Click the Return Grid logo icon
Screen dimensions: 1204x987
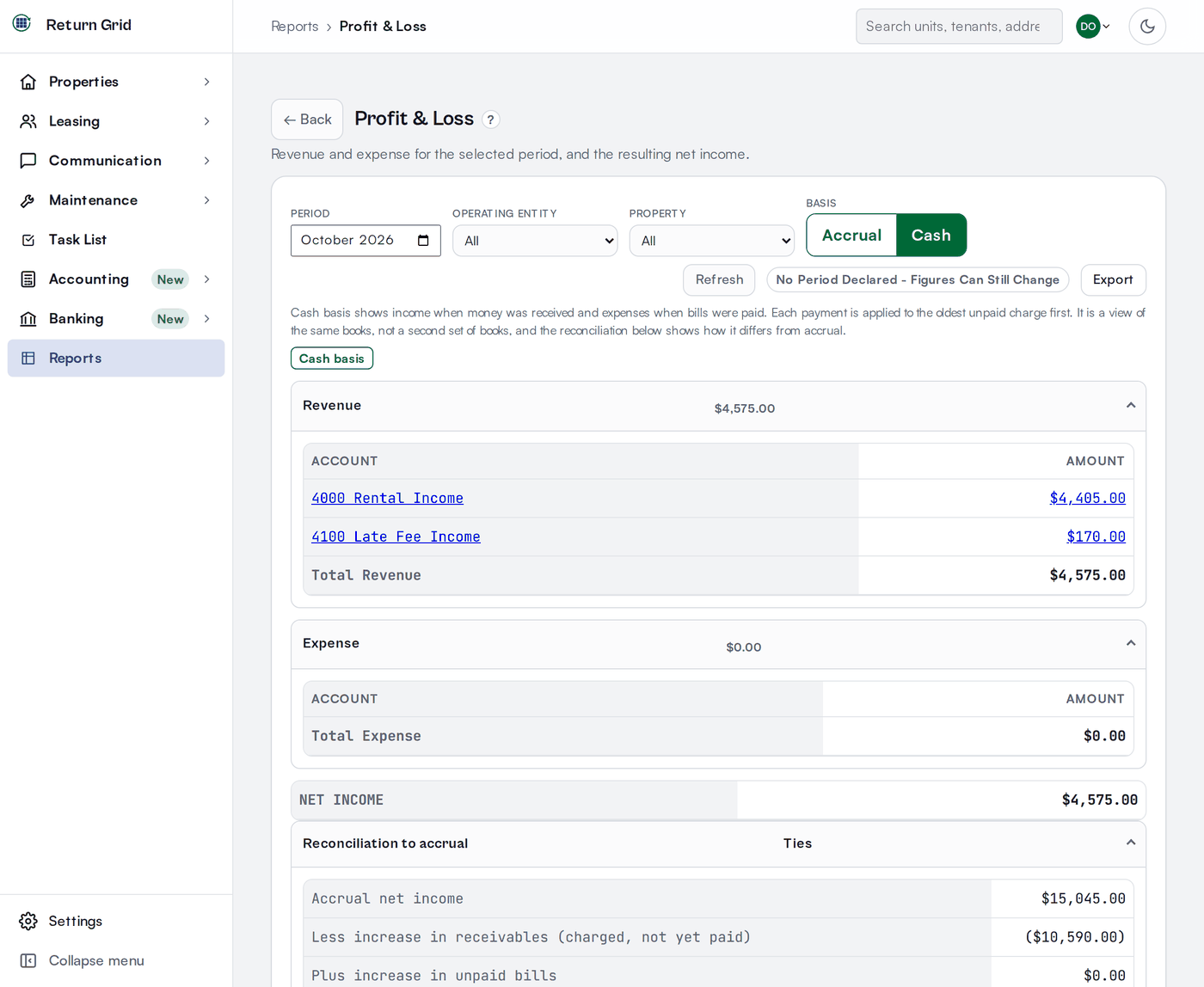click(x=22, y=23)
